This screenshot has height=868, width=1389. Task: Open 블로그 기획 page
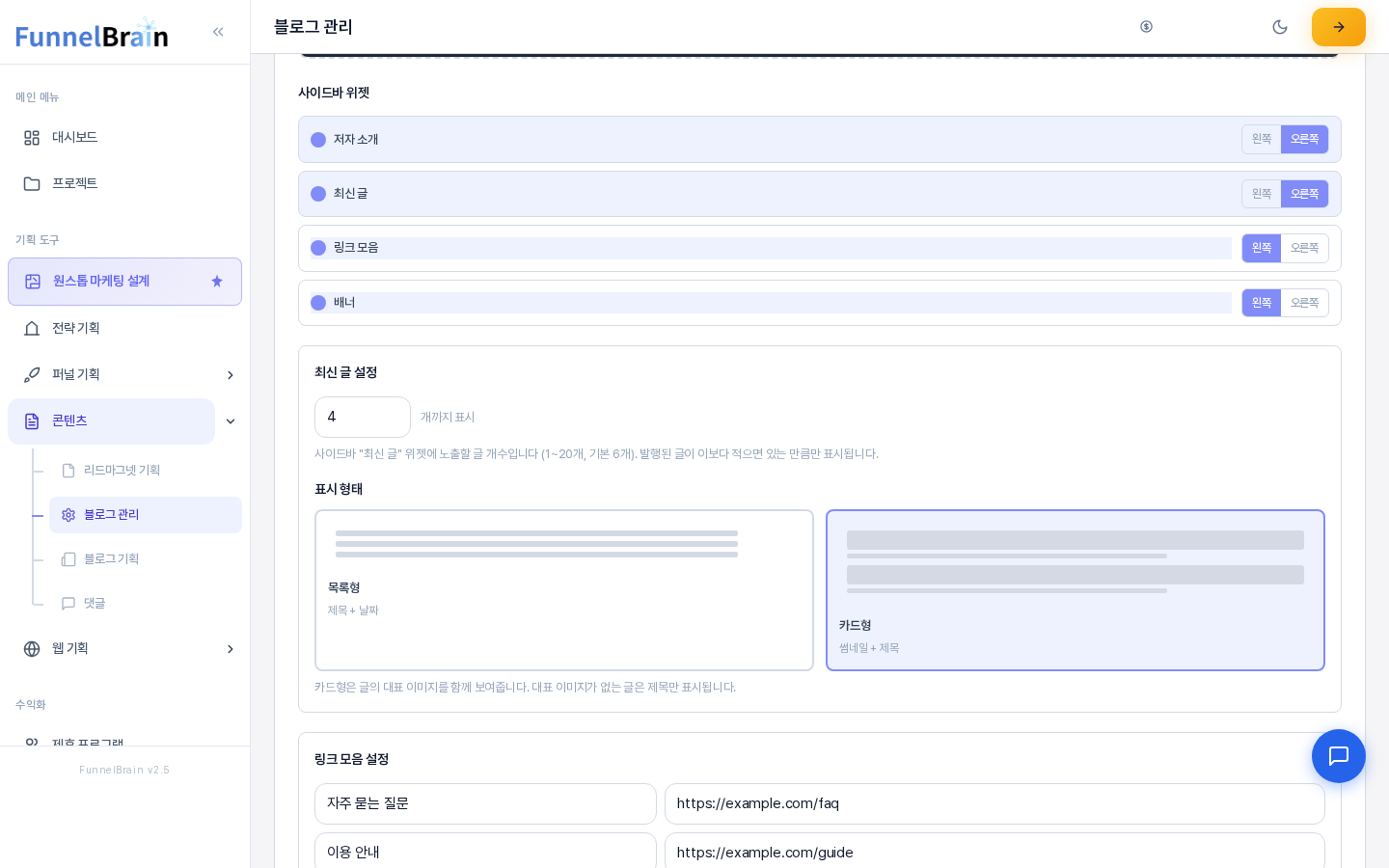click(146, 559)
